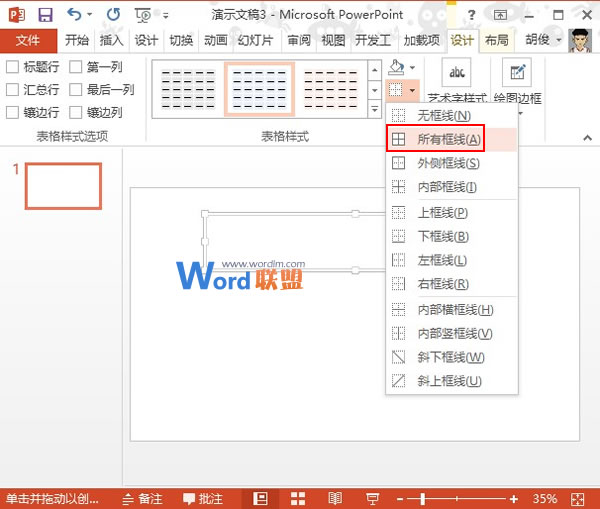Image resolution: width=600 pixels, height=509 pixels.
Task: Open WordArt Styles abc icon
Action: pos(457,72)
